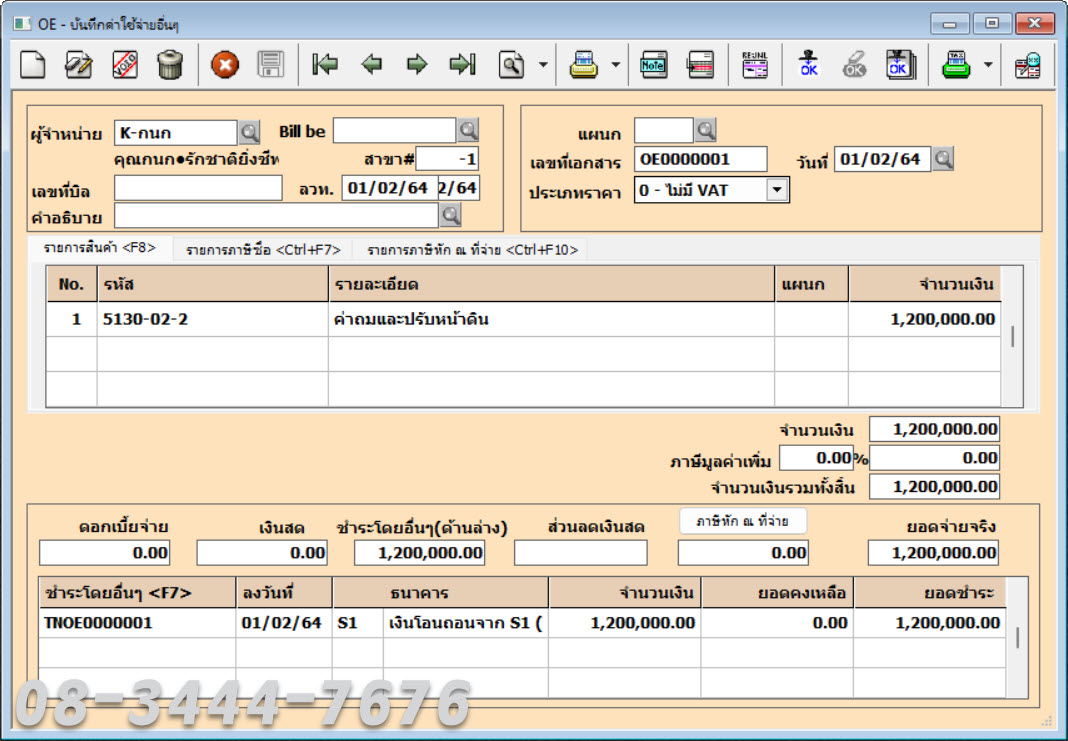Click the VAT percentage field 0.00
Screen dimensions: 1068x741
coord(817,458)
